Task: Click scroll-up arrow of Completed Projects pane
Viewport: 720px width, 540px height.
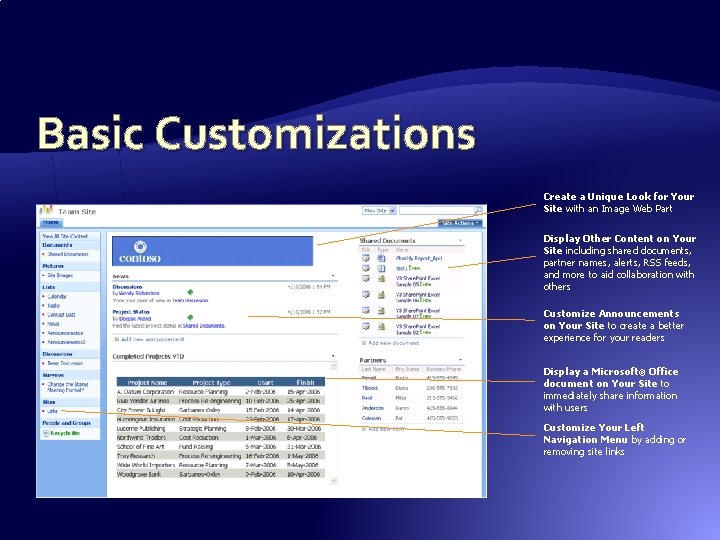Action: 334,366
